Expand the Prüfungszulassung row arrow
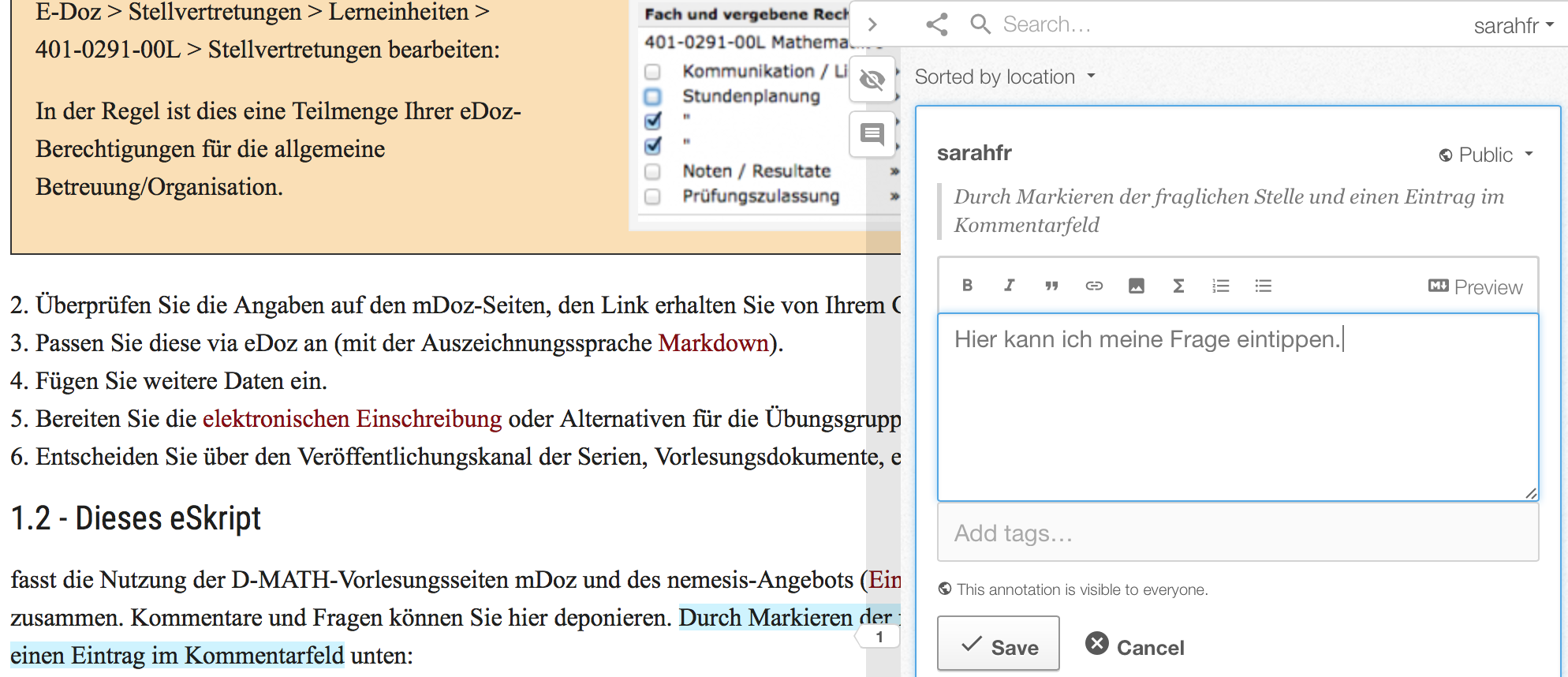 click(894, 196)
